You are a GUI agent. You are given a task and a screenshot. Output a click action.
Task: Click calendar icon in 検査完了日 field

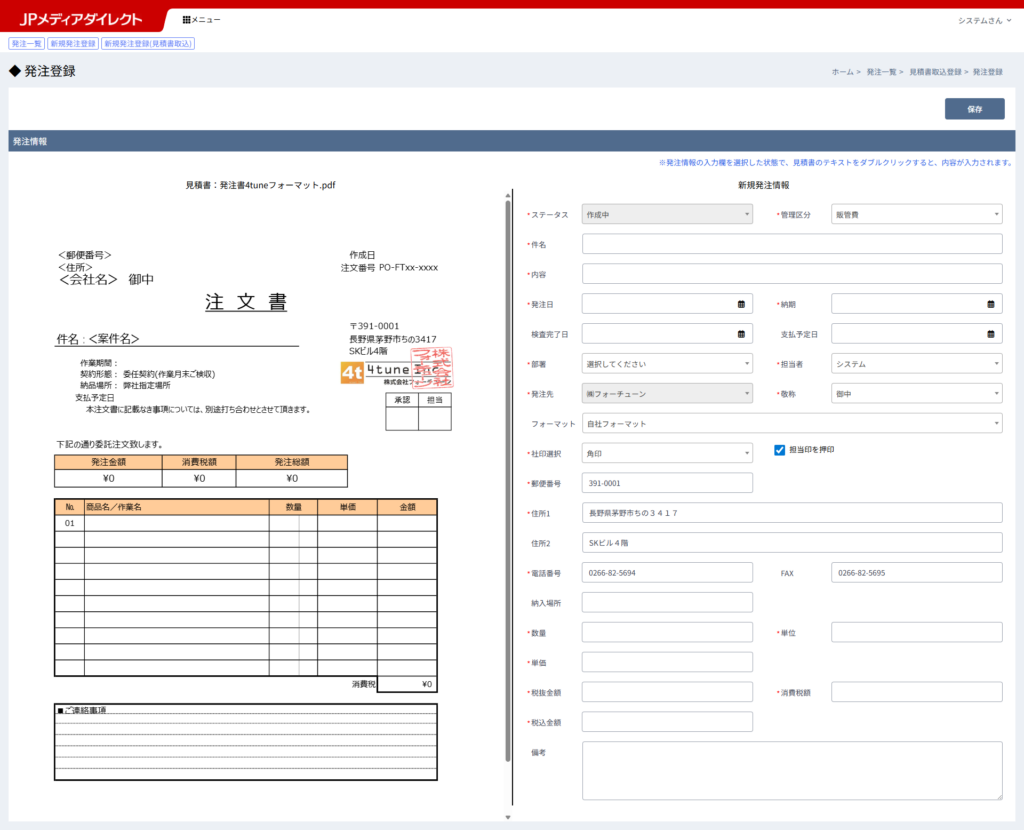(x=741, y=334)
